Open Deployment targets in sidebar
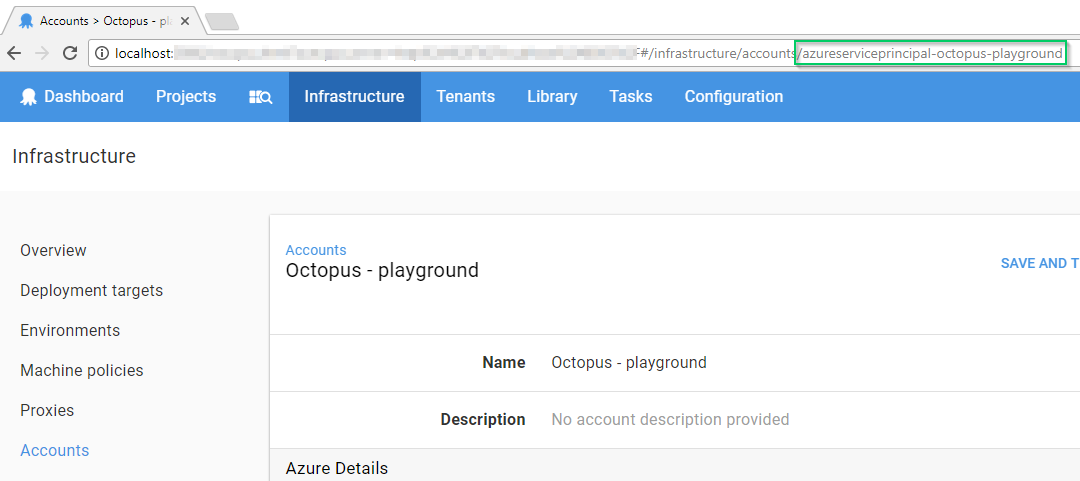The height and width of the screenshot is (481, 1080). 92,291
